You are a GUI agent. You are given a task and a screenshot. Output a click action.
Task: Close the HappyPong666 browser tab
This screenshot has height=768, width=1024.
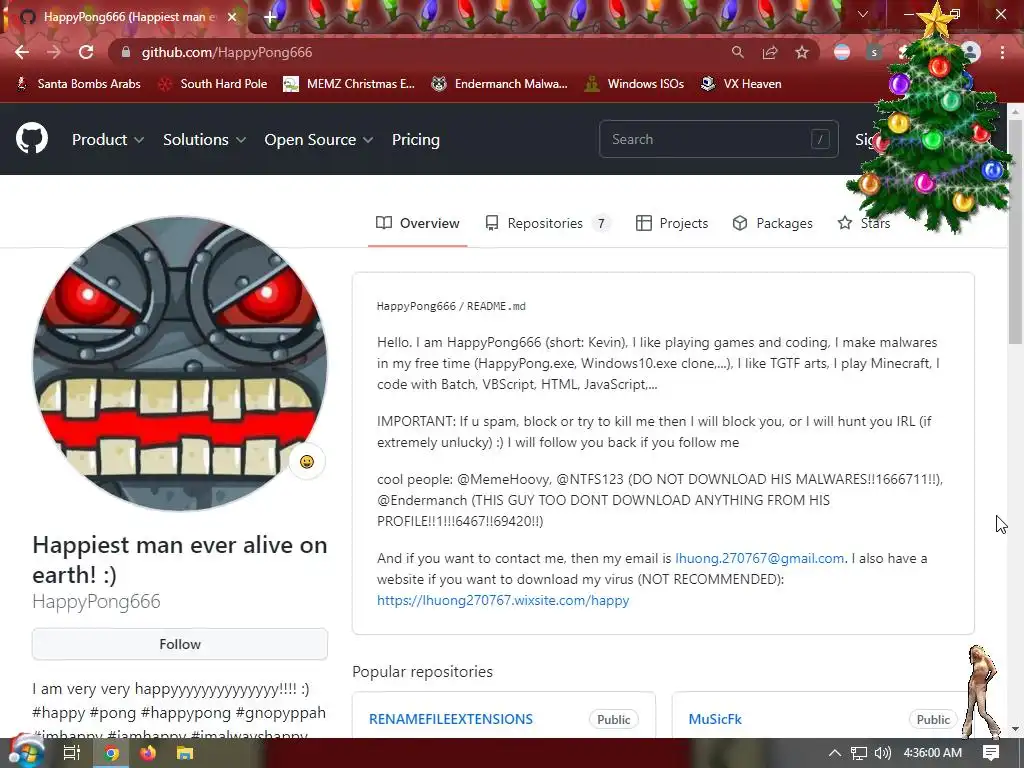click(232, 17)
